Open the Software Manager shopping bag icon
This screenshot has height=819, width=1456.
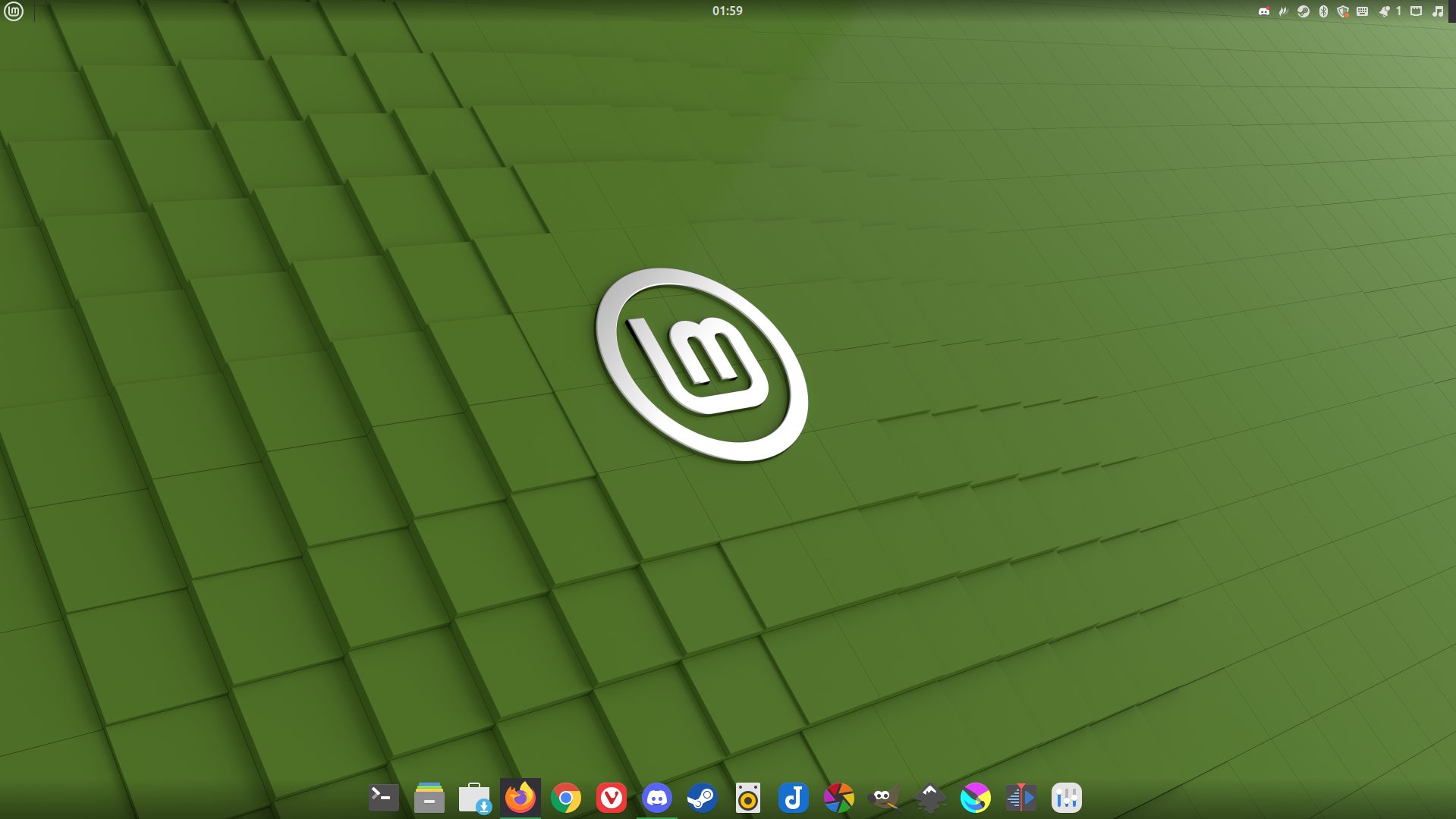click(474, 798)
